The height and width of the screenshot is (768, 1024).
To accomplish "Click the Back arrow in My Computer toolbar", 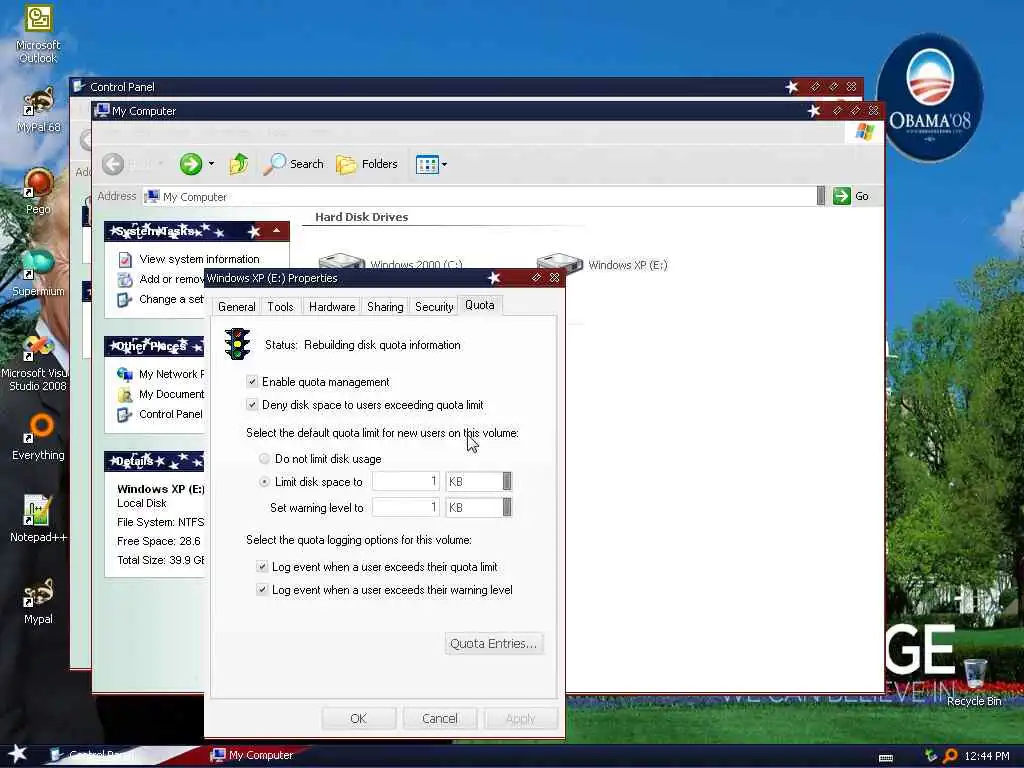I will click(113, 164).
